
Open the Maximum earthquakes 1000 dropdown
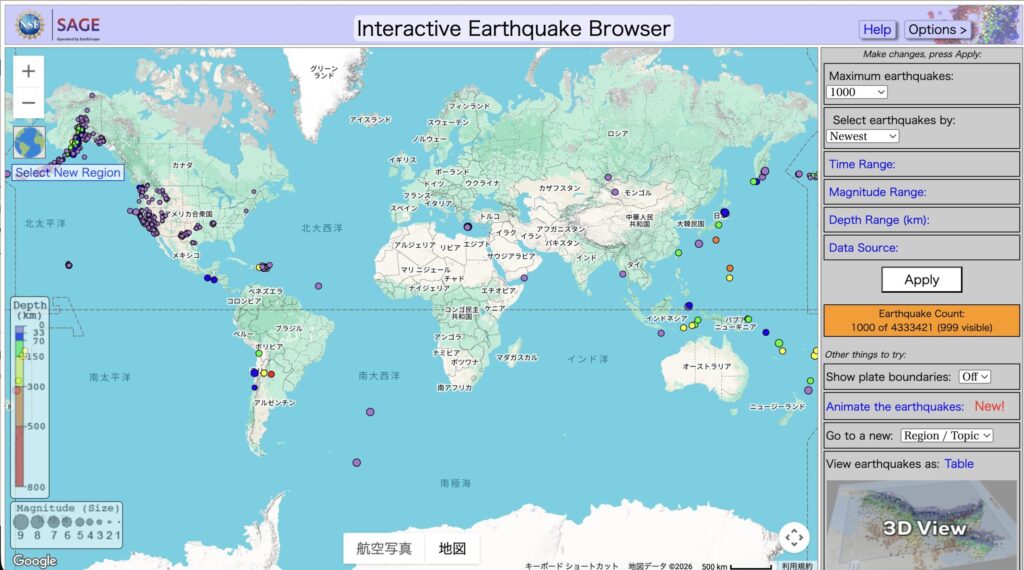[x=857, y=92]
